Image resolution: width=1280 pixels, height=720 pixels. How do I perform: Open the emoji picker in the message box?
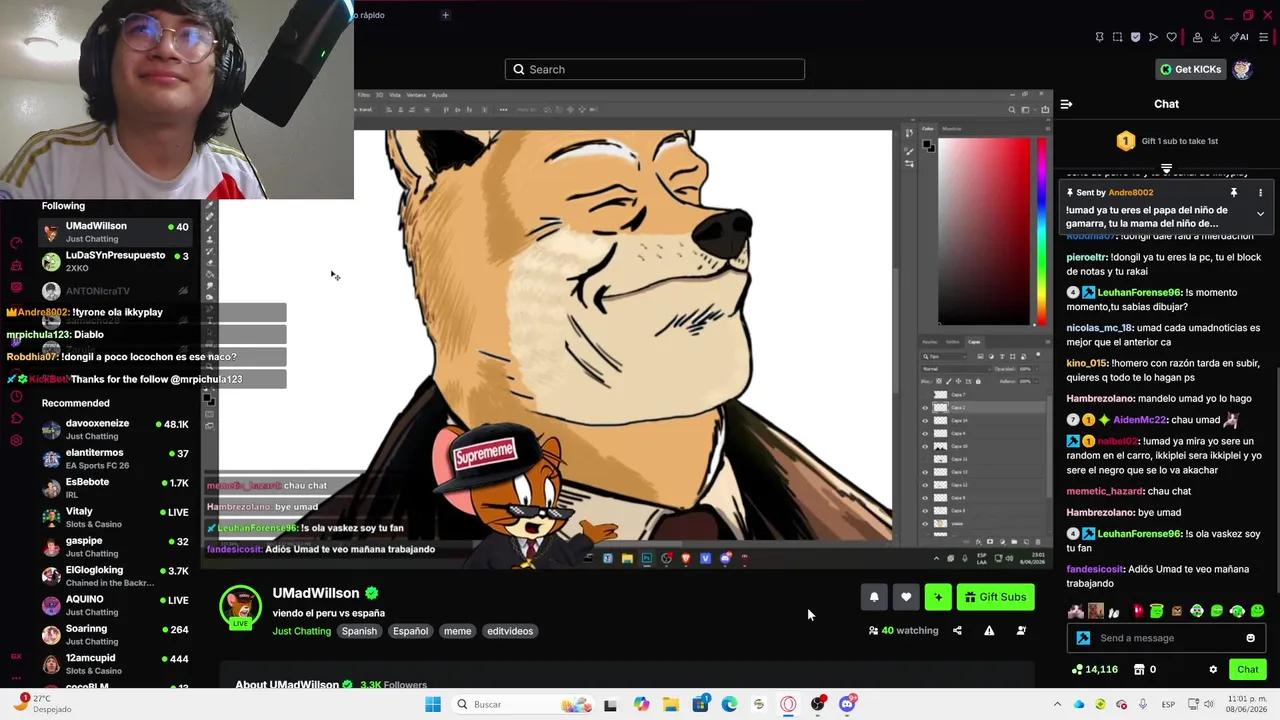click(x=1250, y=638)
